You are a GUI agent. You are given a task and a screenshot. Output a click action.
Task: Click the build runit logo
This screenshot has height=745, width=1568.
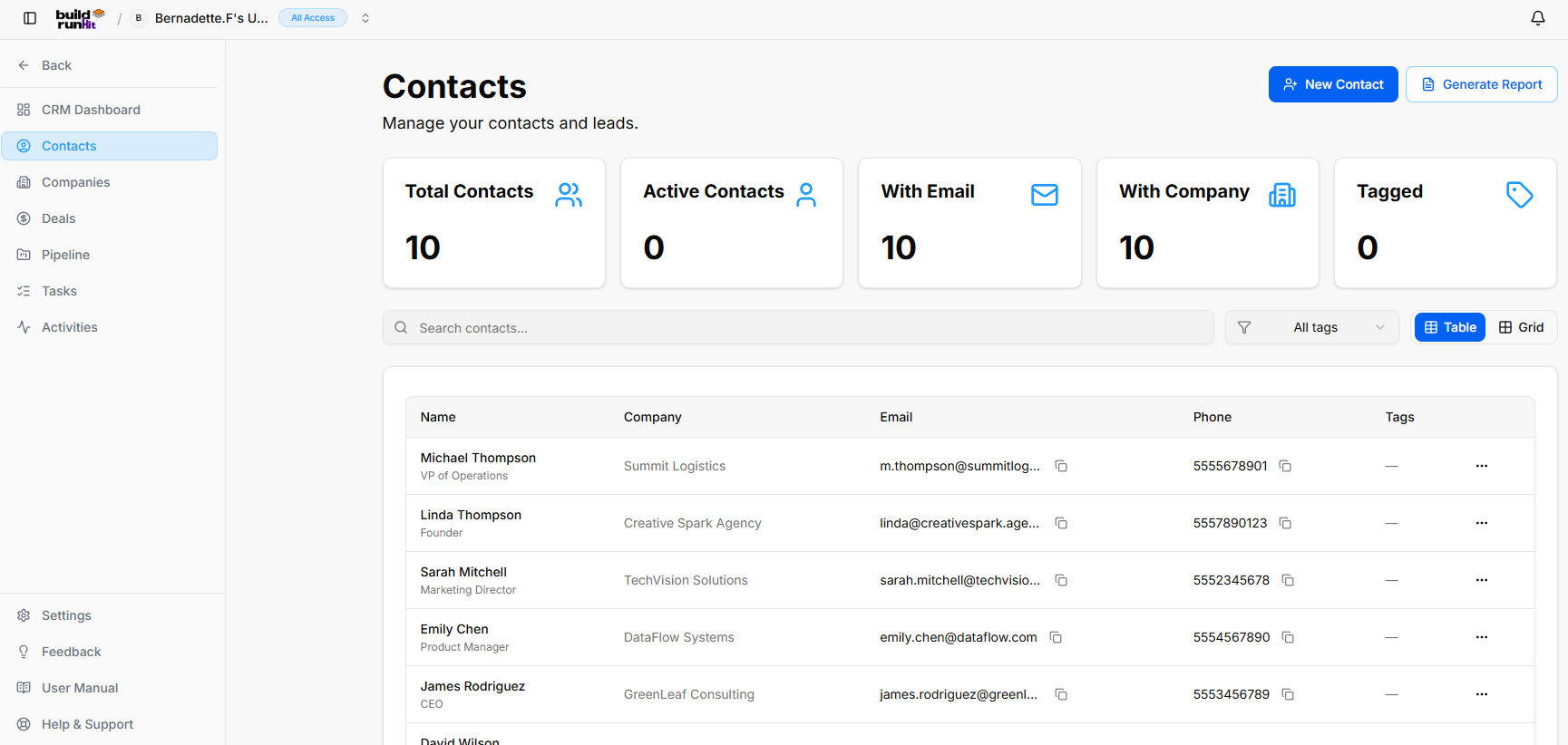(80, 18)
